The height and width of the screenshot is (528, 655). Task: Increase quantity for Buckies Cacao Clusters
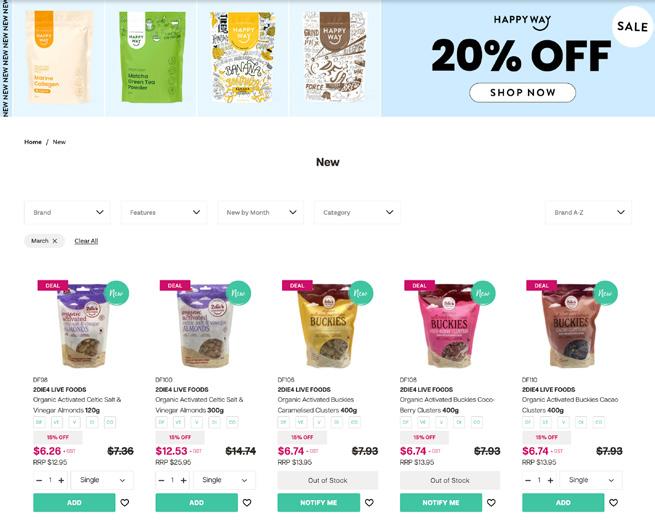click(551, 480)
